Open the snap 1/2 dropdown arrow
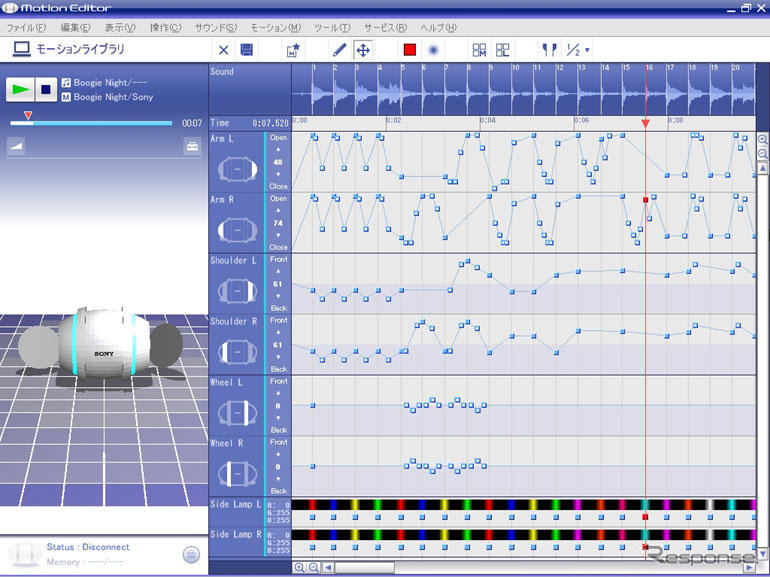The height and width of the screenshot is (577, 770). 587,50
